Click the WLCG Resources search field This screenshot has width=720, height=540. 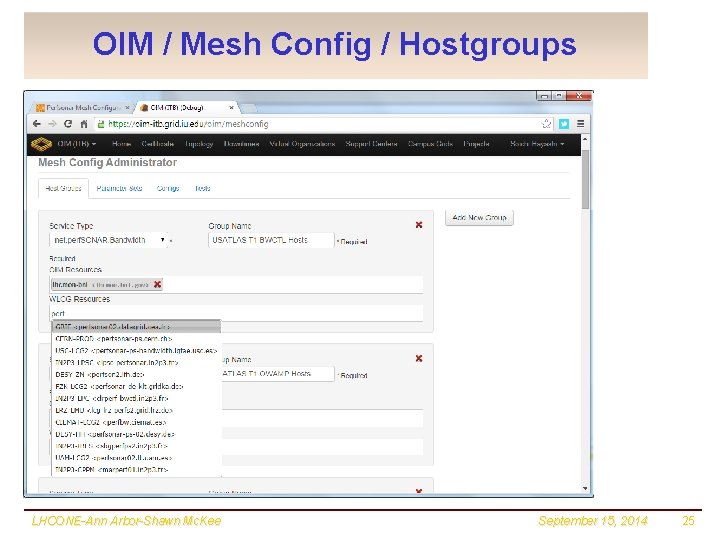click(x=236, y=314)
